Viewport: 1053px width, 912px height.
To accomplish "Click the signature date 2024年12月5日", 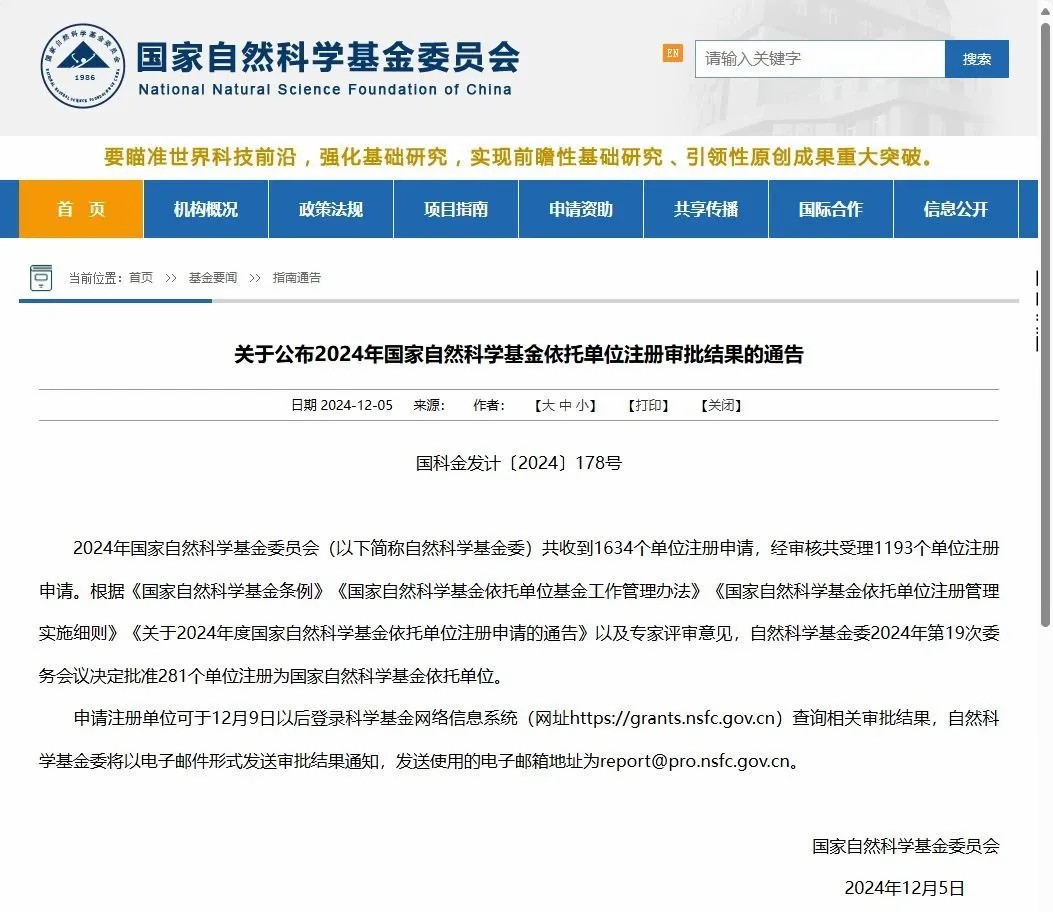I will [x=905, y=888].
